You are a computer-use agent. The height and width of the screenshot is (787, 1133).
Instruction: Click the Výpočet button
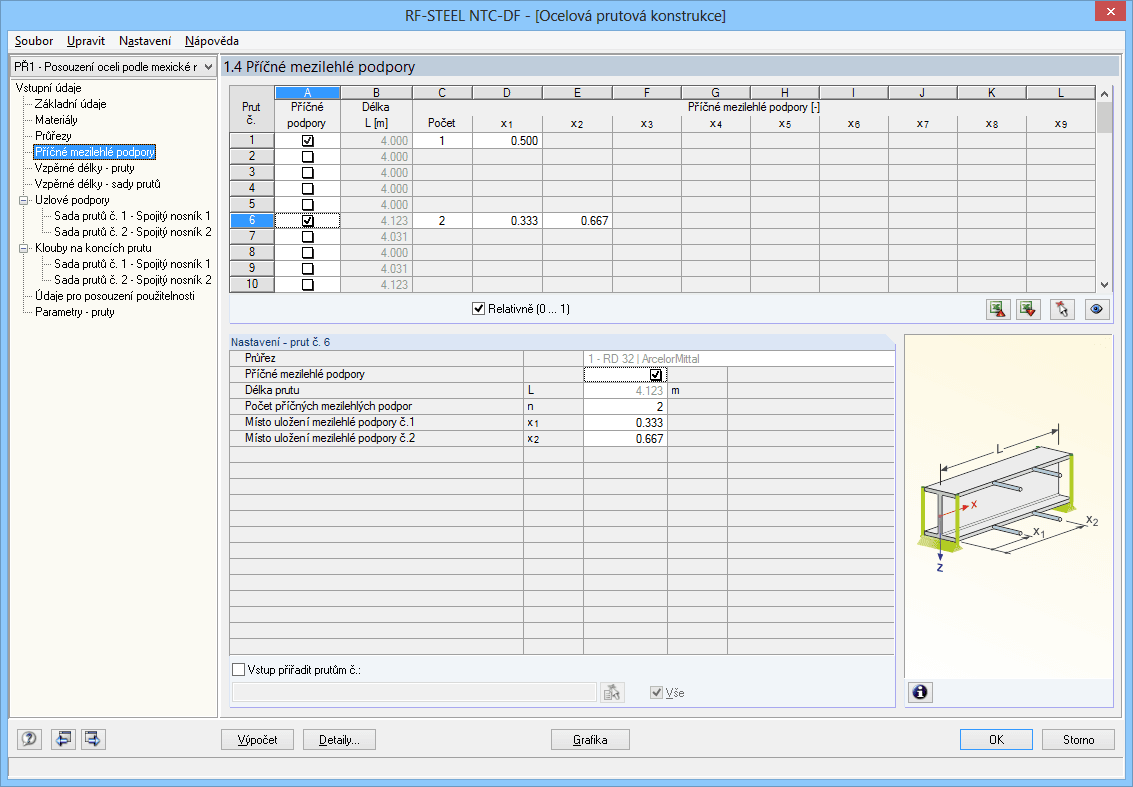[x=258, y=739]
